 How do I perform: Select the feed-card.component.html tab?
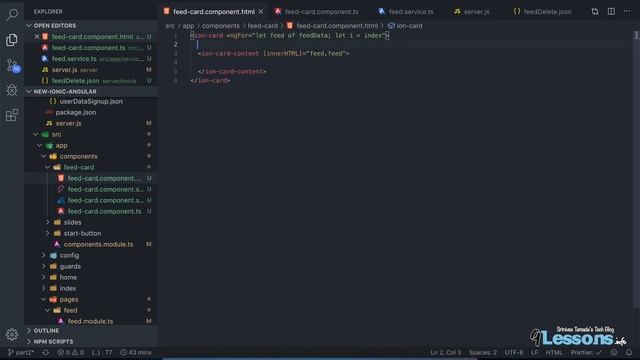pyautogui.click(x=213, y=11)
